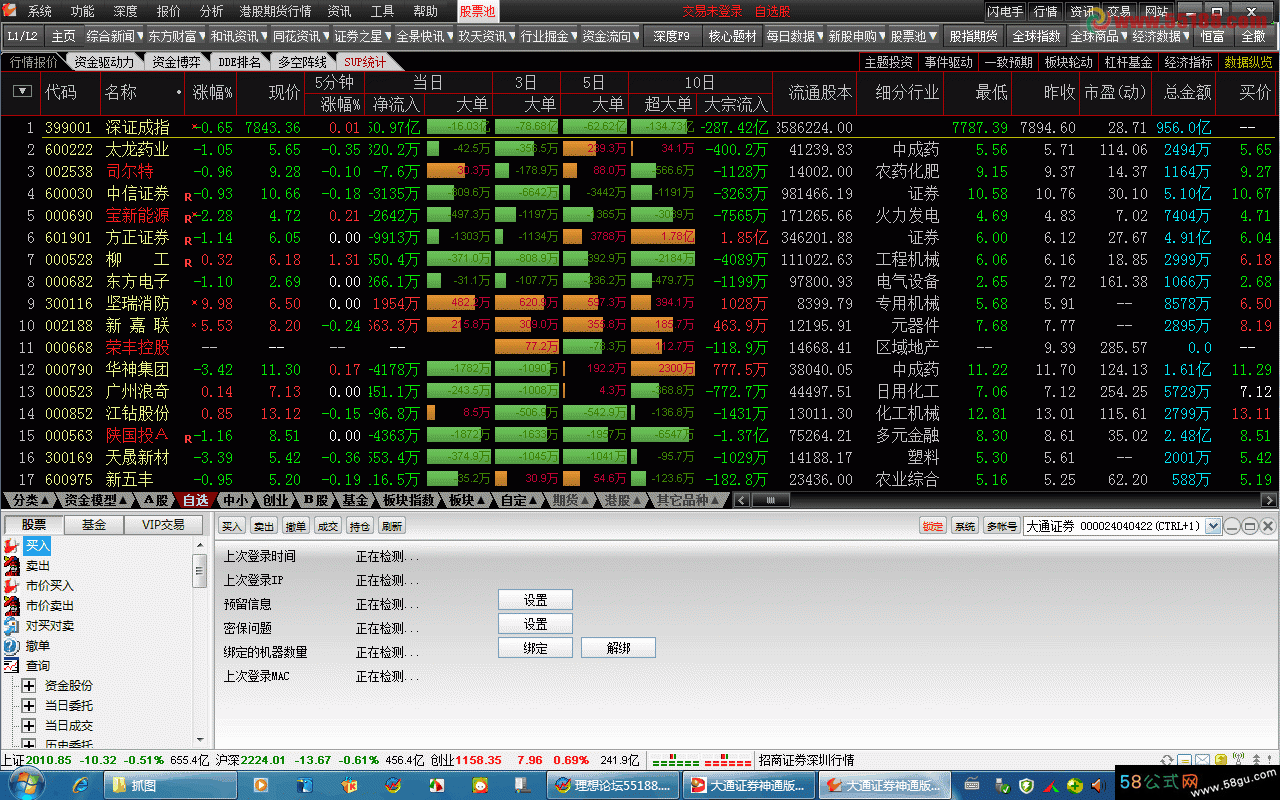Click the refresh arrows icon in status bar
Screen dimensions: 1280x800
coord(1167,761)
